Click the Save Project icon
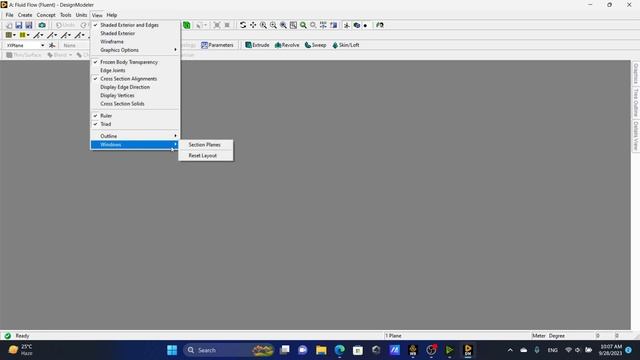640x360 pixels. tap(19, 25)
